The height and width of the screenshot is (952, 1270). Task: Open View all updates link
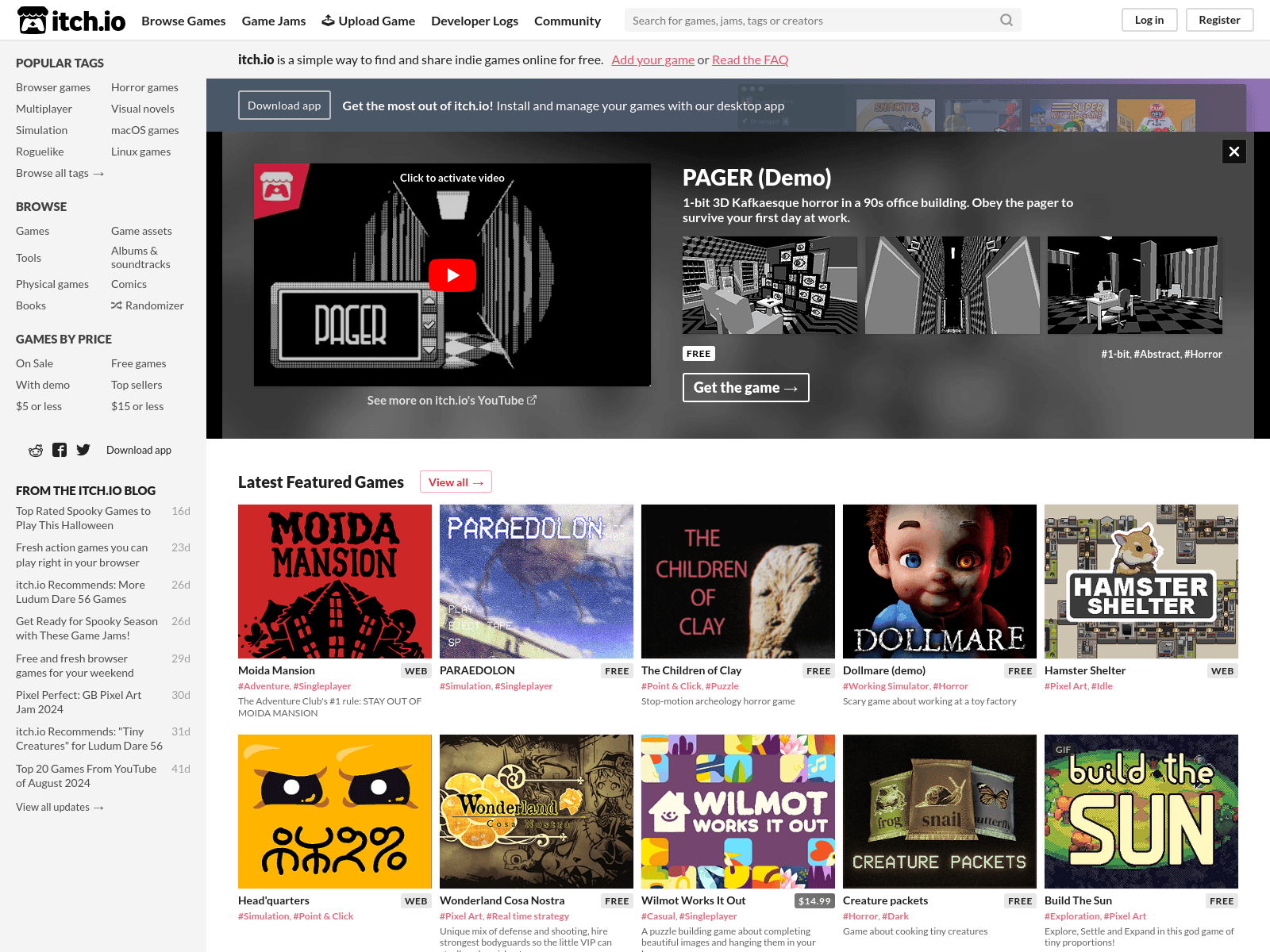[60, 807]
